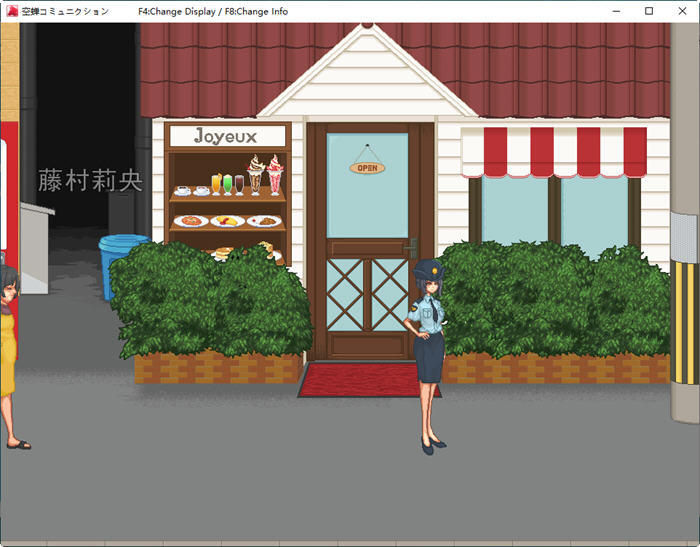
Task: Click the 藤村莉央 name text
Action: click(x=90, y=181)
